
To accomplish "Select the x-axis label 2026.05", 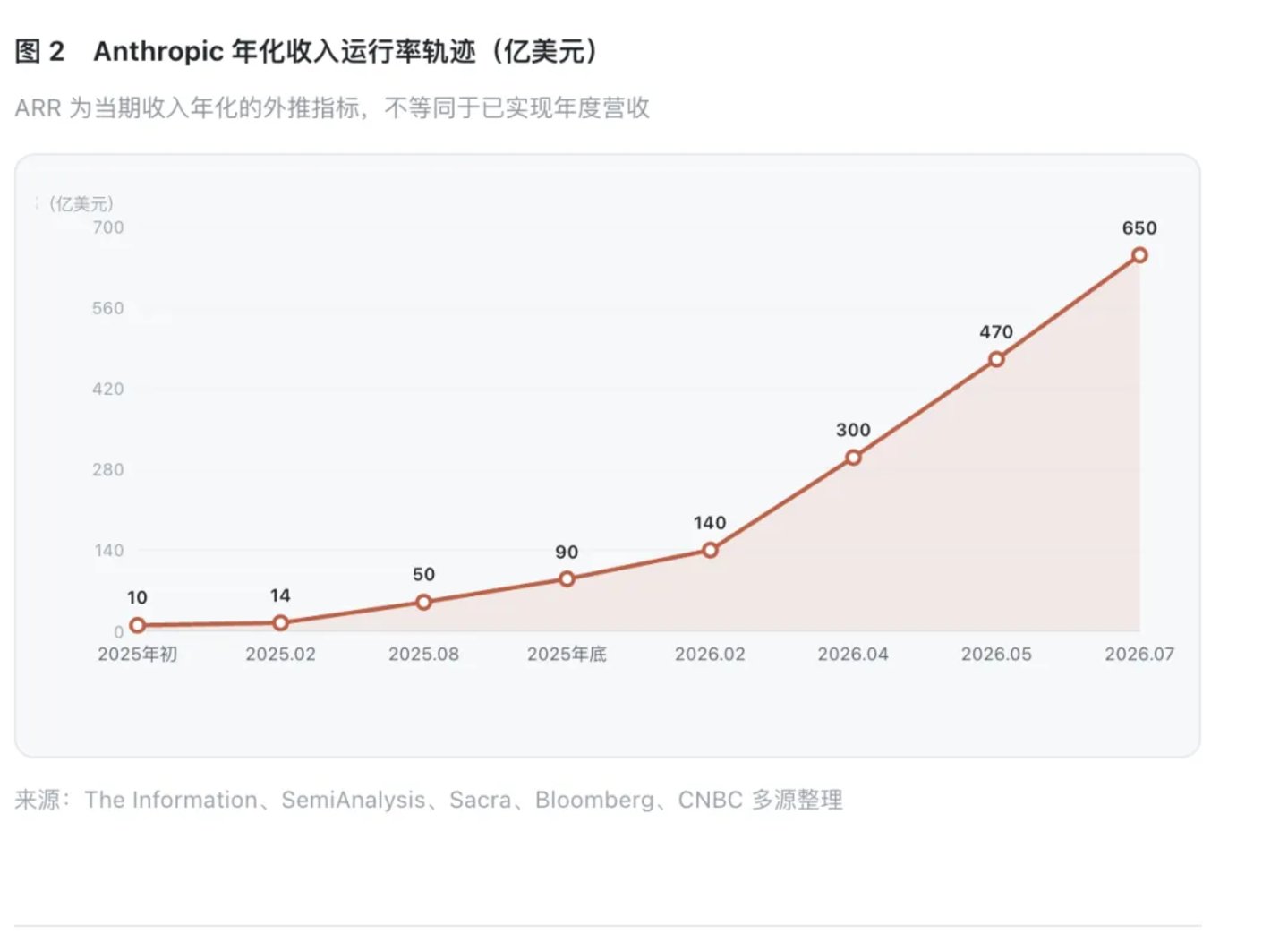I will point(996,654).
